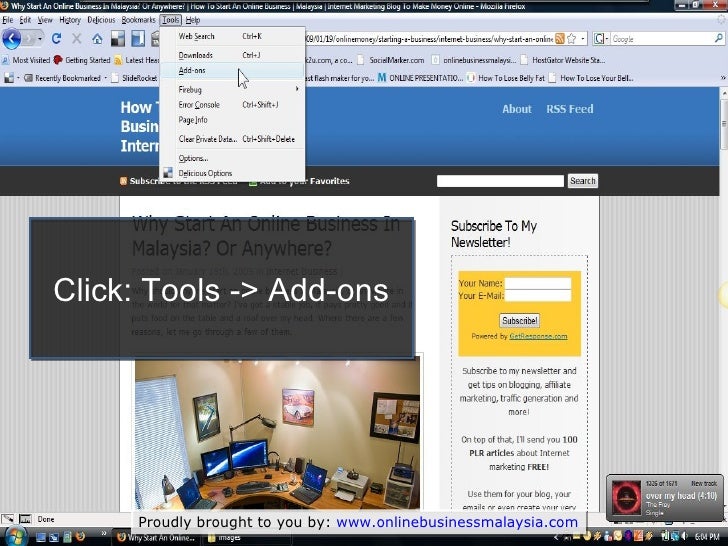Open search engine selector dropdown
The height and width of the screenshot is (546, 728).
coord(601,39)
